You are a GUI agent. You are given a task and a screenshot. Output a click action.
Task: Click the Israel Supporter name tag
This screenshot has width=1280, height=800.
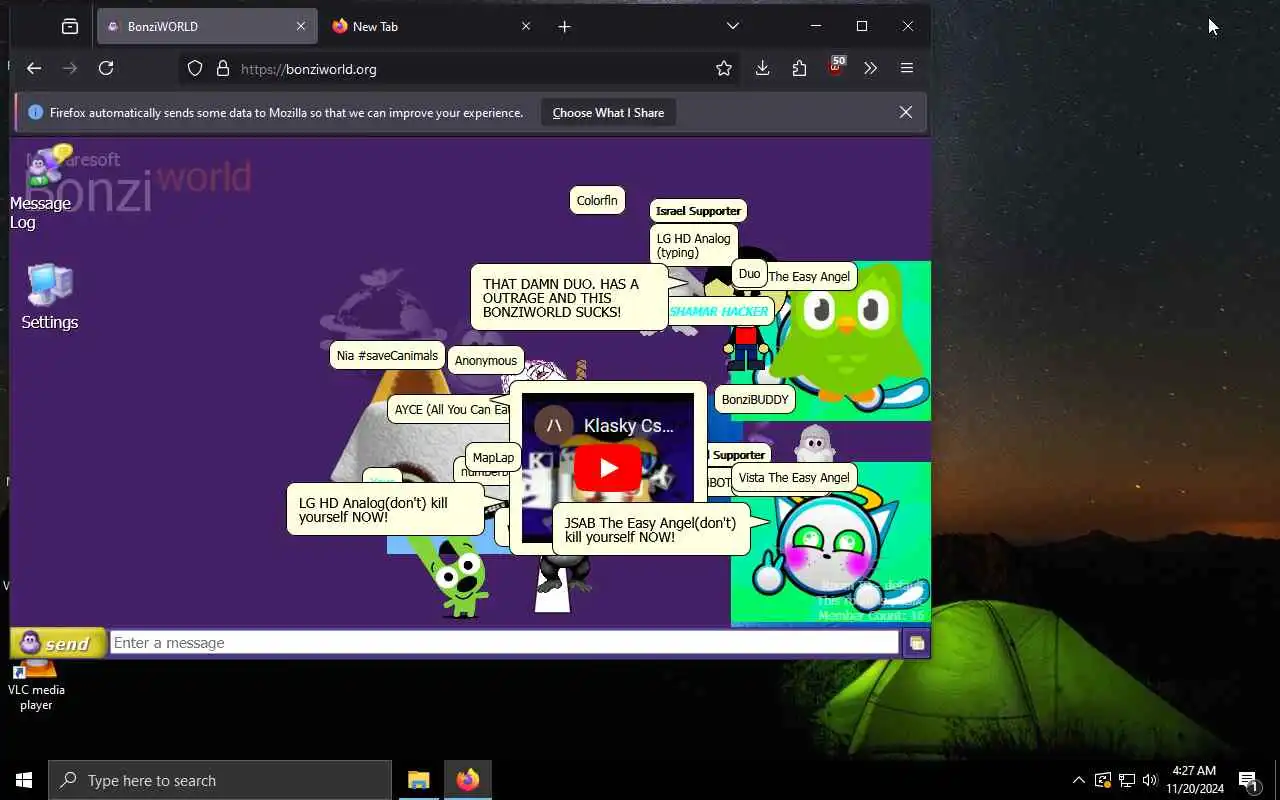[x=698, y=211]
